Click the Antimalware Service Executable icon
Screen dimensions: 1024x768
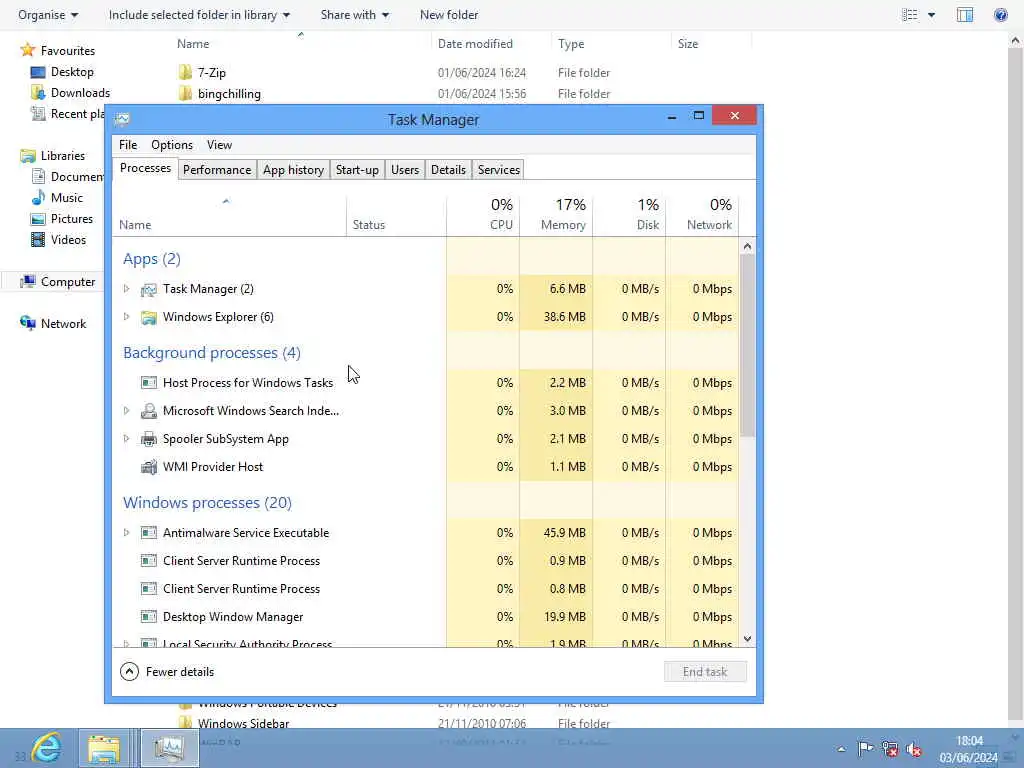pos(149,533)
